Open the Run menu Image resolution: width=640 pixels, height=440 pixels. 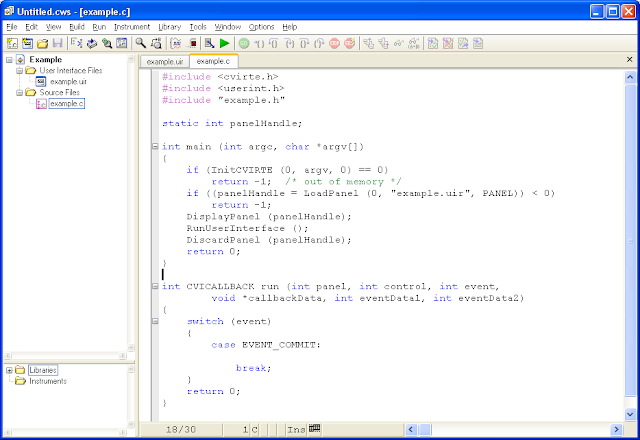click(x=99, y=27)
